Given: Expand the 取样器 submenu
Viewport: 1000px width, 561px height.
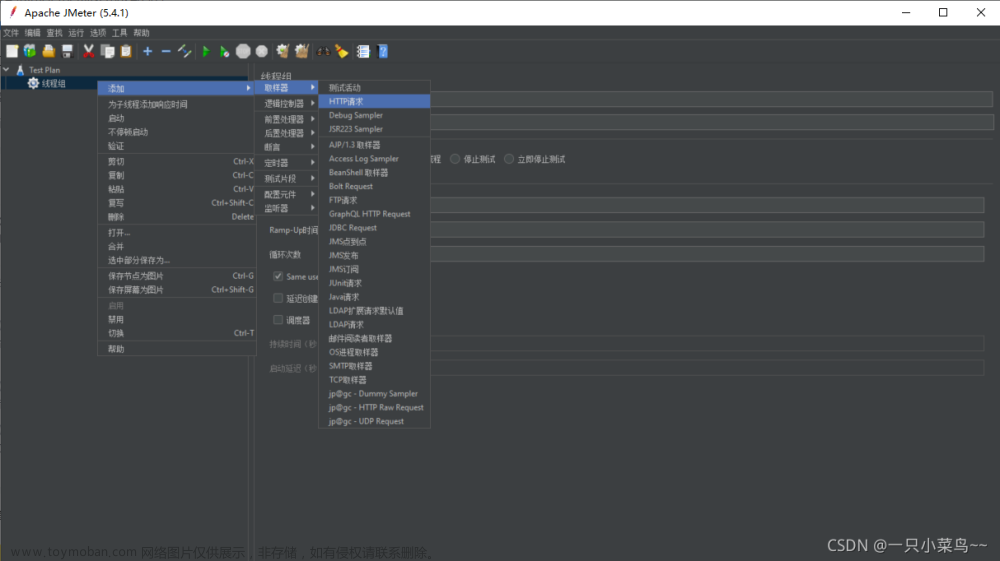Looking at the screenshot, I should (x=287, y=87).
